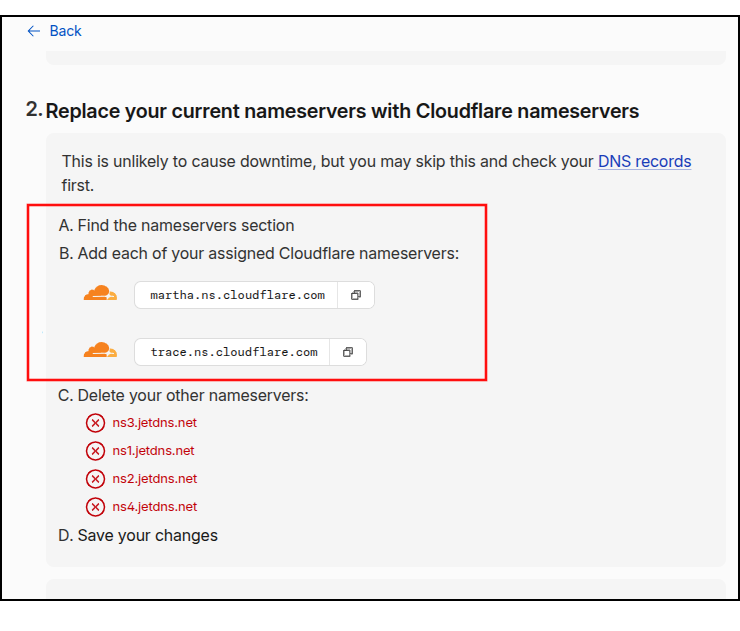Open the DNS records link
The image size is (740, 631).
click(x=644, y=161)
